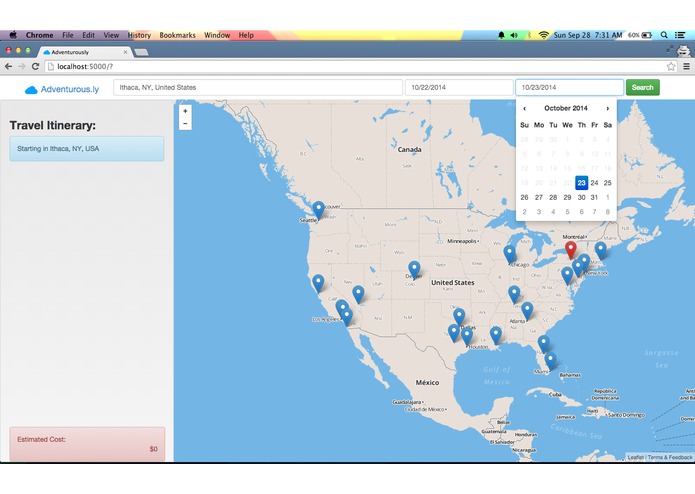
Task: Reload the page in Chrome
Action: point(35,66)
